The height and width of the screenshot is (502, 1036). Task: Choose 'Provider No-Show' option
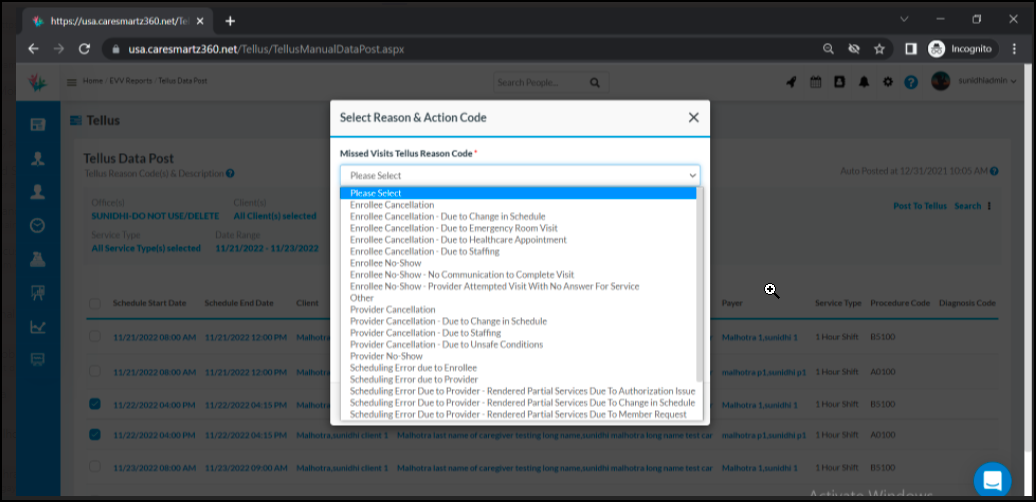pyautogui.click(x=386, y=356)
